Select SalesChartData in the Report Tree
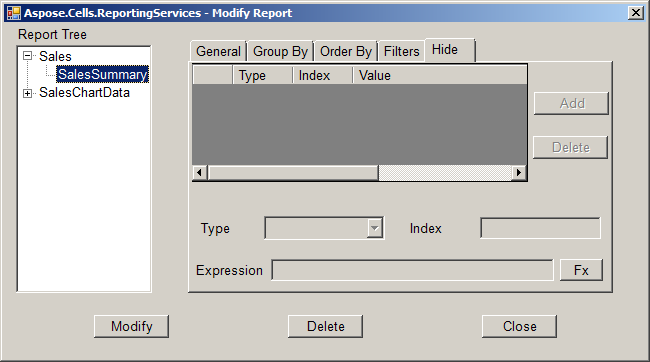 [x=84, y=92]
